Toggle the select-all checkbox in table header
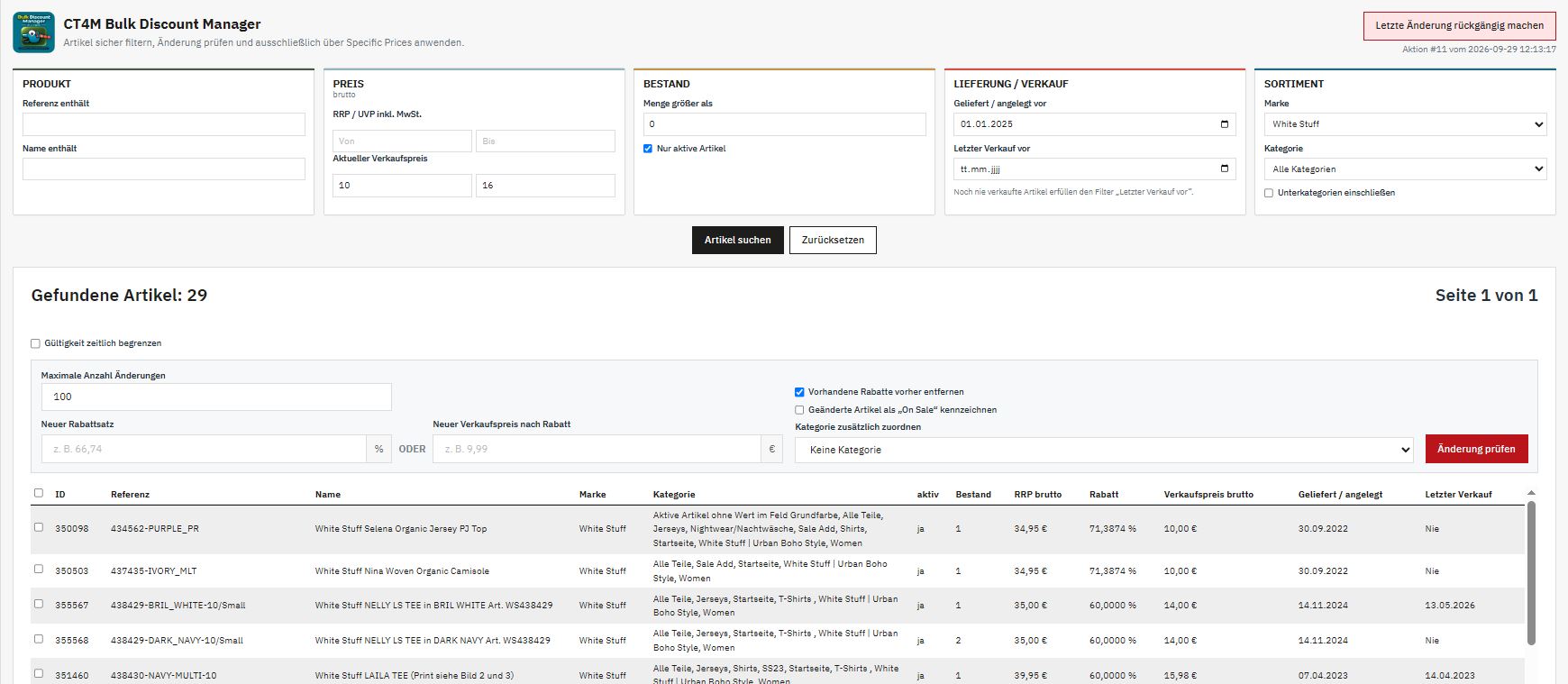 [38, 493]
